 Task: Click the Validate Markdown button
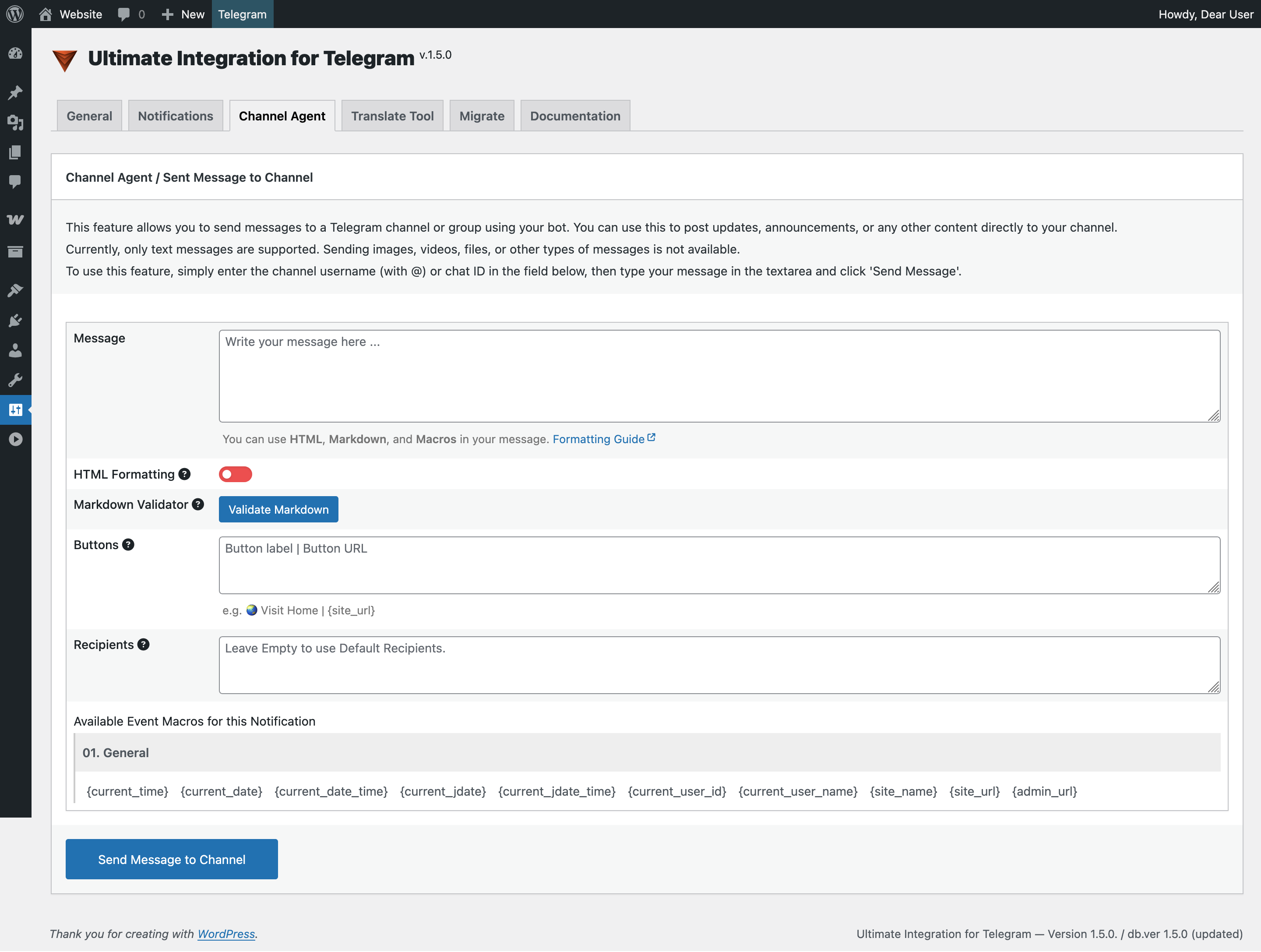point(278,509)
